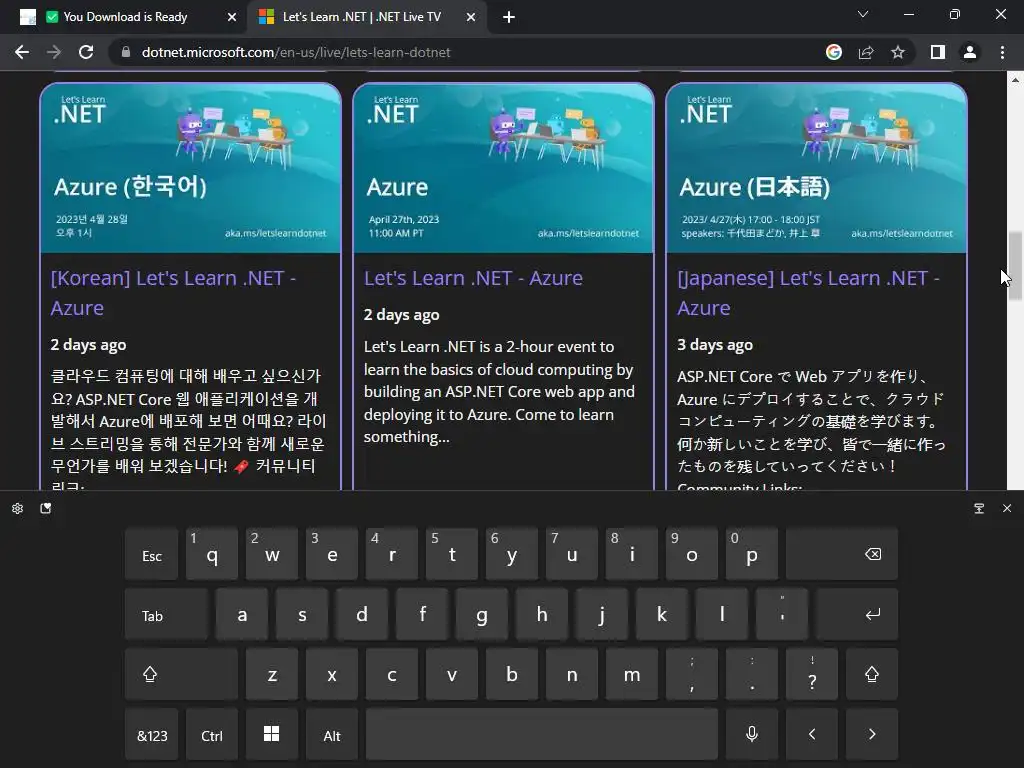The width and height of the screenshot is (1024, 768).
Task: Open touch keyboard settings gear
Action: tap(18, 508)
